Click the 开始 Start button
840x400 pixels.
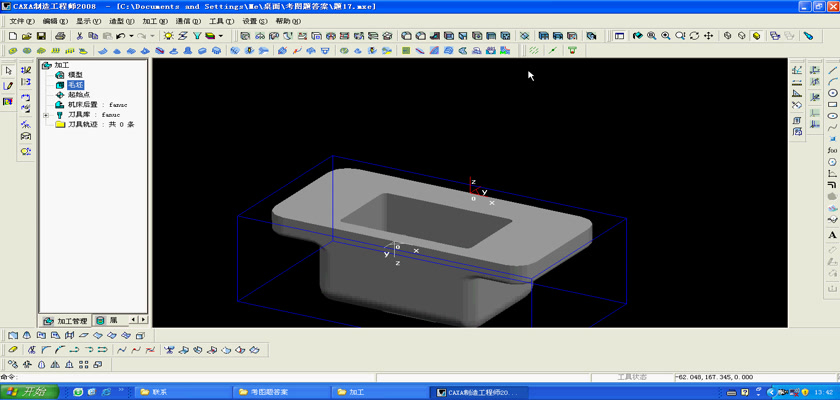(29, 392)
